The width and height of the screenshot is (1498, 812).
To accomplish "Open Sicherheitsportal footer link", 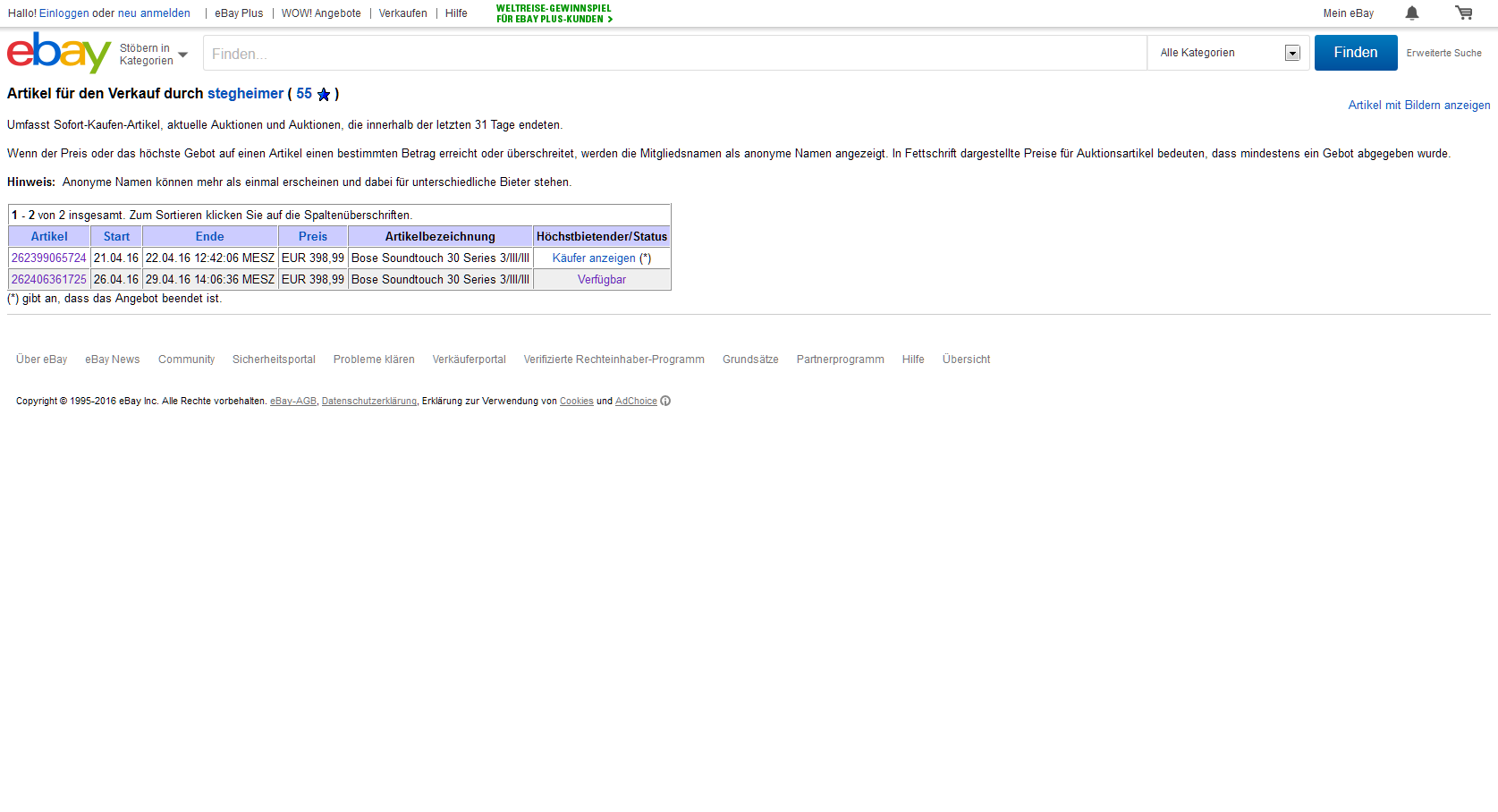I will (274, 359).
